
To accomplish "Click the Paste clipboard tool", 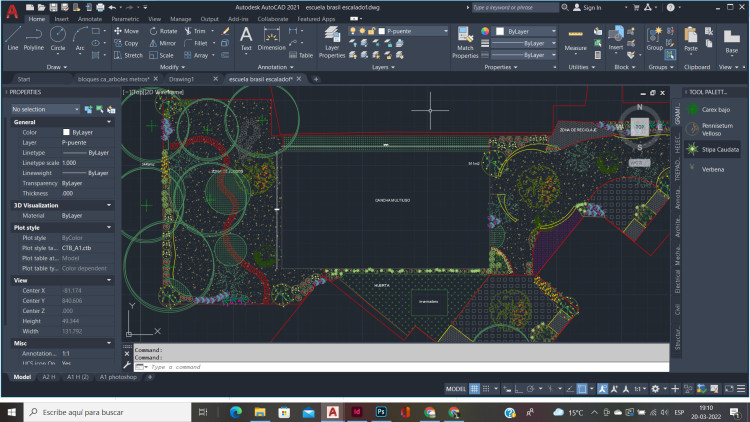I will [691, 39].
